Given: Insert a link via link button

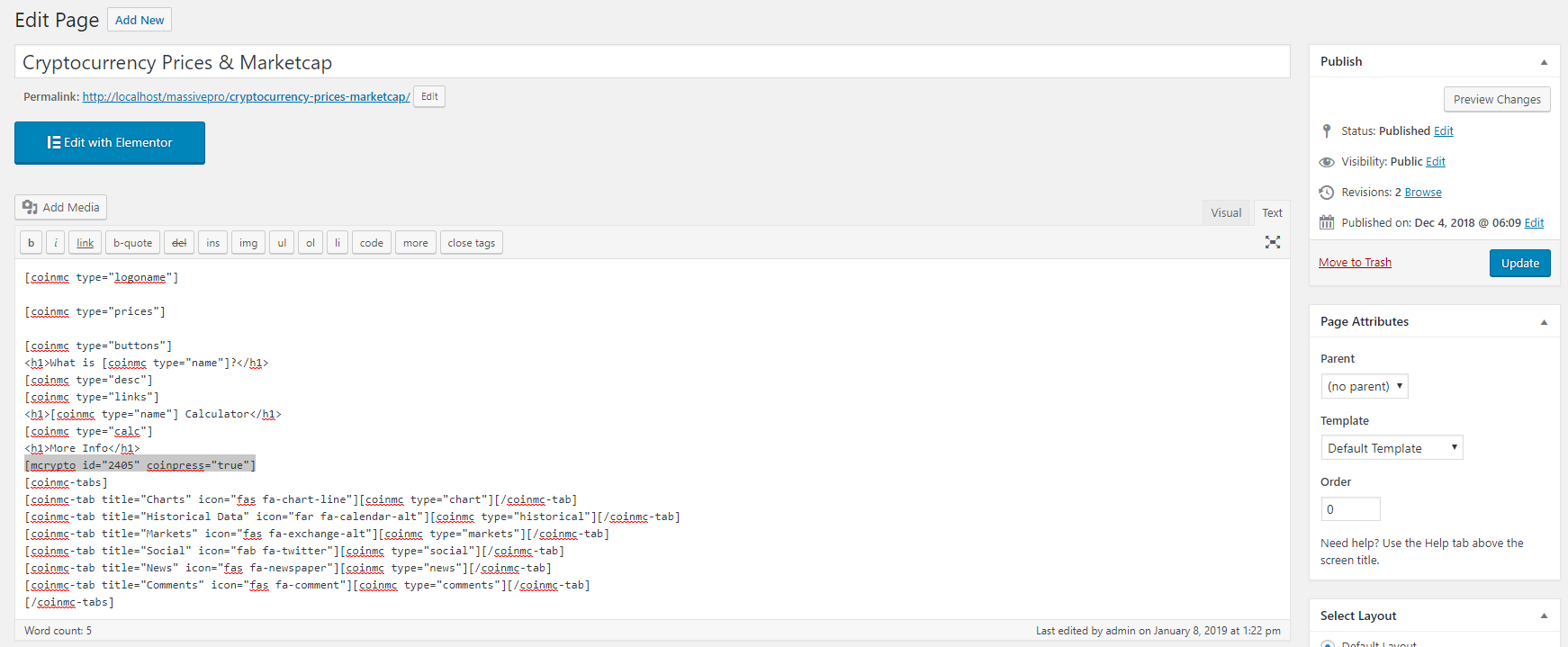Looking at the screenshot, I should (86, 243).
